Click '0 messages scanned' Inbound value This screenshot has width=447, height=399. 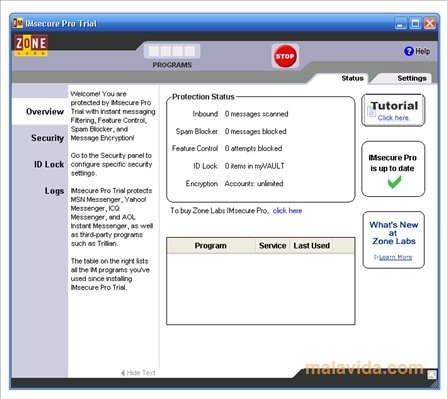point(256,114)
